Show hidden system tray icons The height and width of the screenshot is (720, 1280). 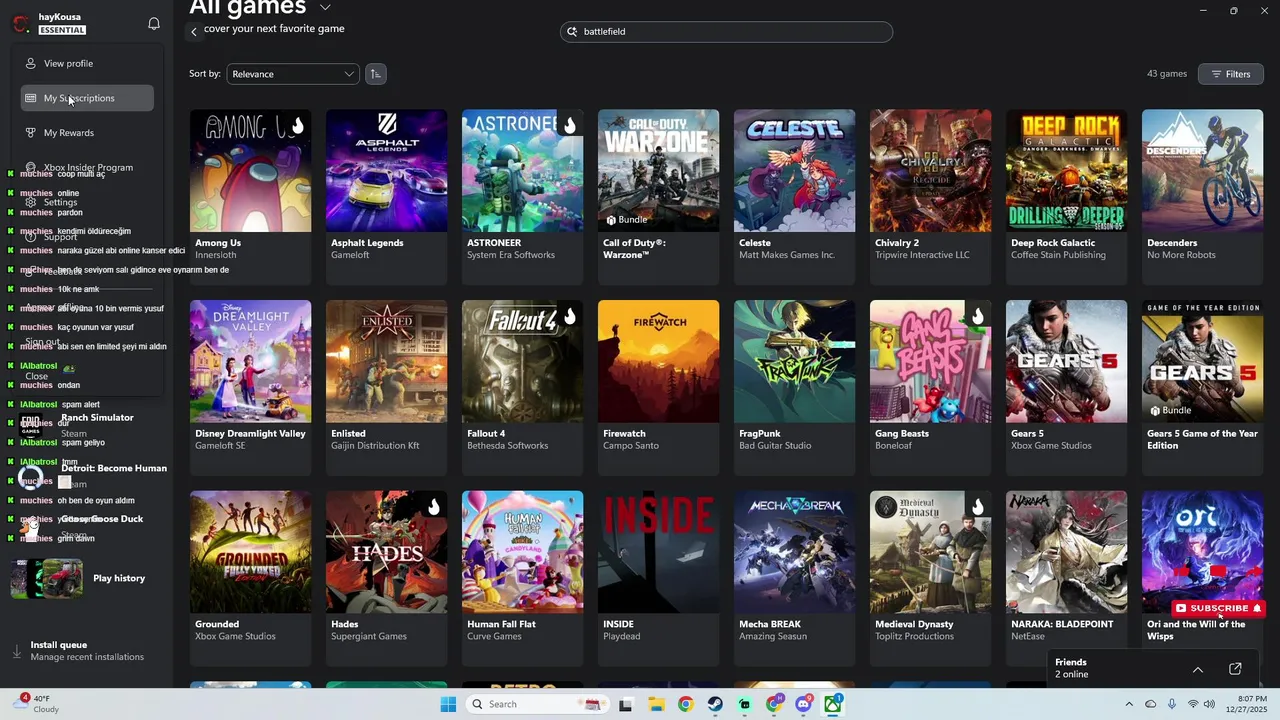[x=1129, y=704]
